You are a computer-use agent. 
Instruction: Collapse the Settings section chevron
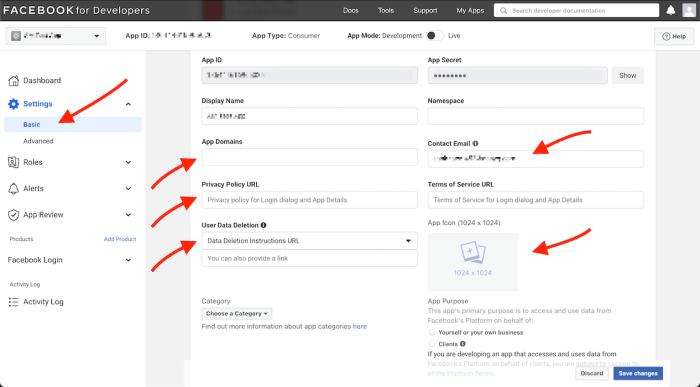click(x=128, y=104)
